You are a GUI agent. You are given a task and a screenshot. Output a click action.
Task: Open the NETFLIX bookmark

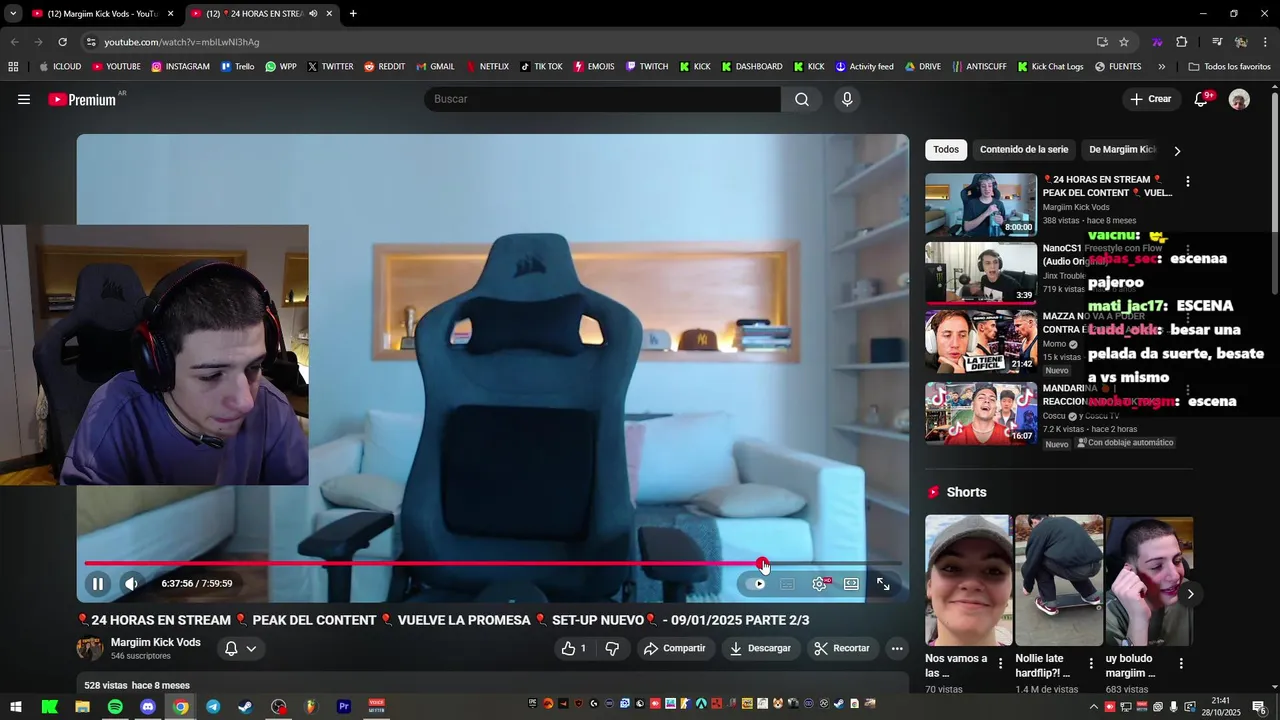(487, 67)
